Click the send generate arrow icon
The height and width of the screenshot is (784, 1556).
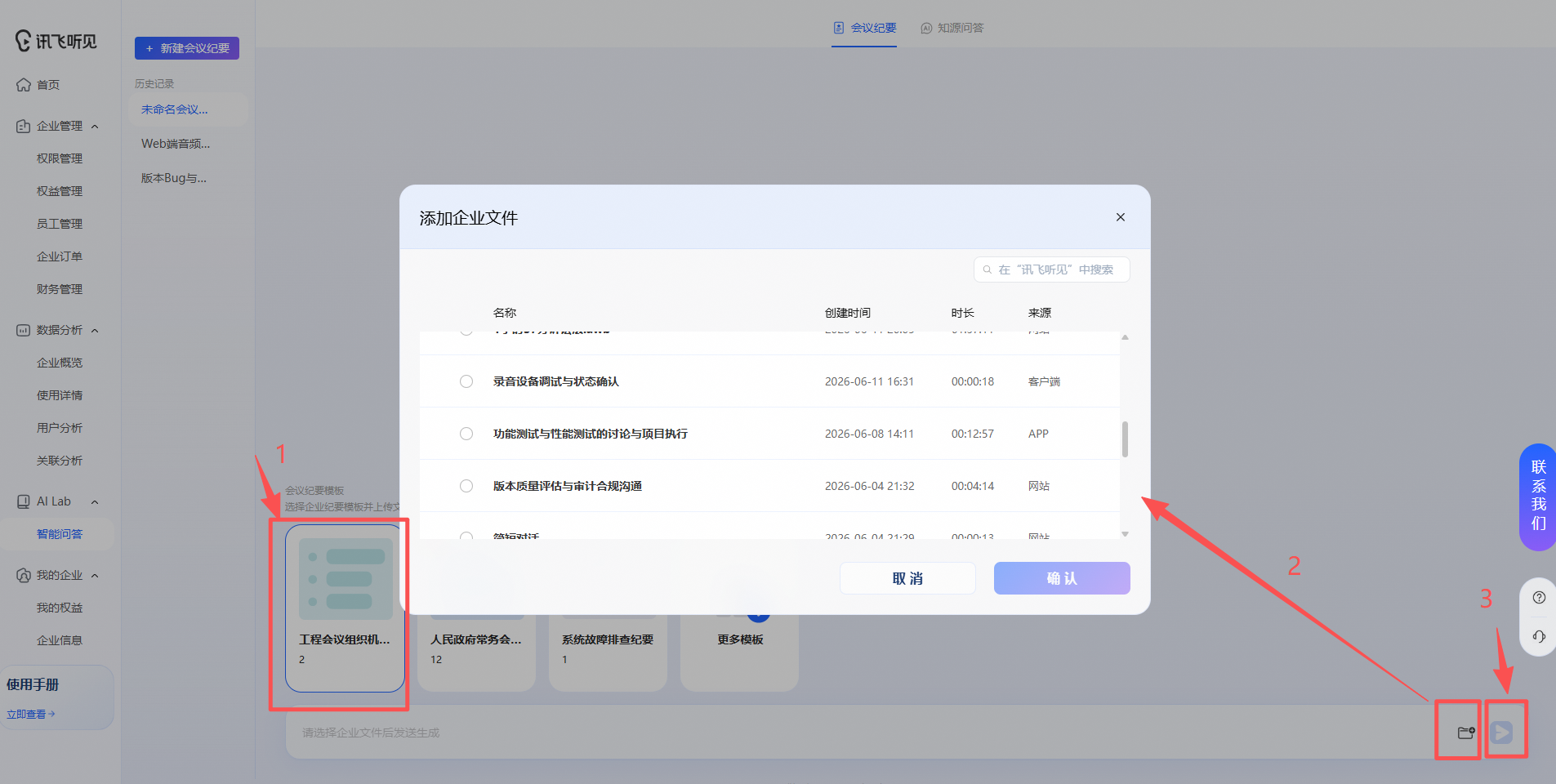[1501, 732]
